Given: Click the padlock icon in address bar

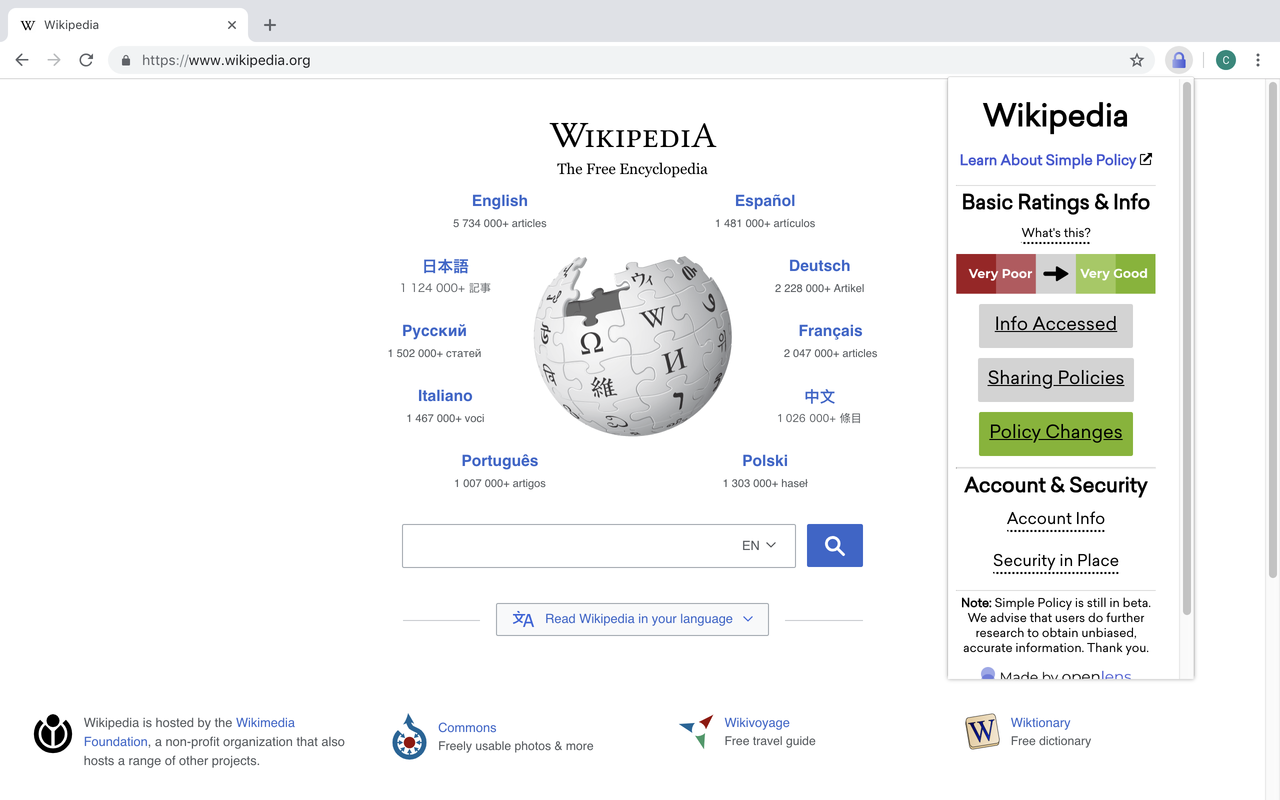Looking at the screenshot, I should 125,60.
